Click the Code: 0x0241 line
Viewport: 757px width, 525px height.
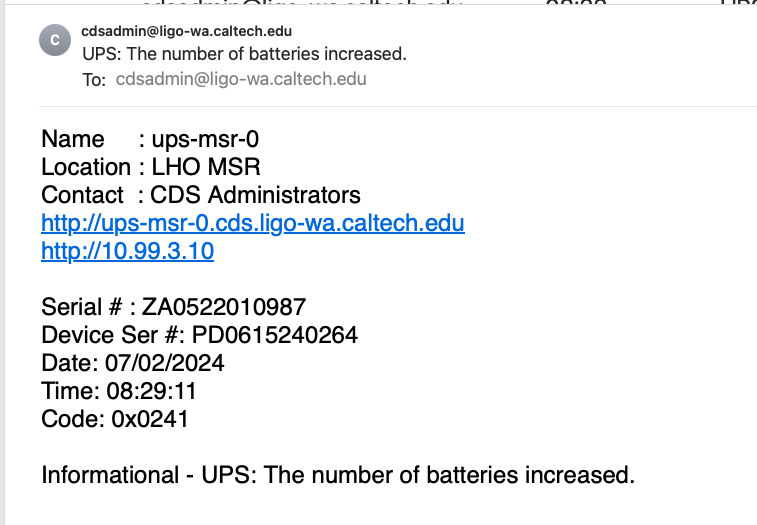pos(115,419)
